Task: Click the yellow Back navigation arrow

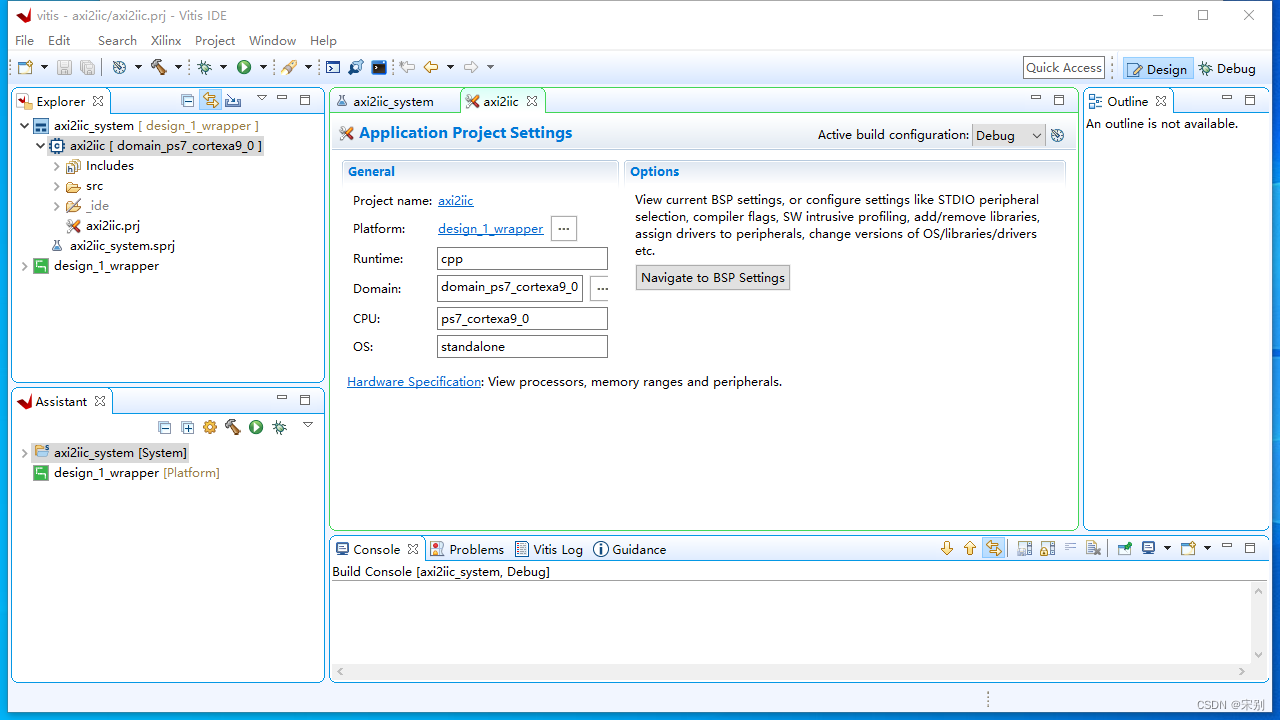Action: click(431, 67)
